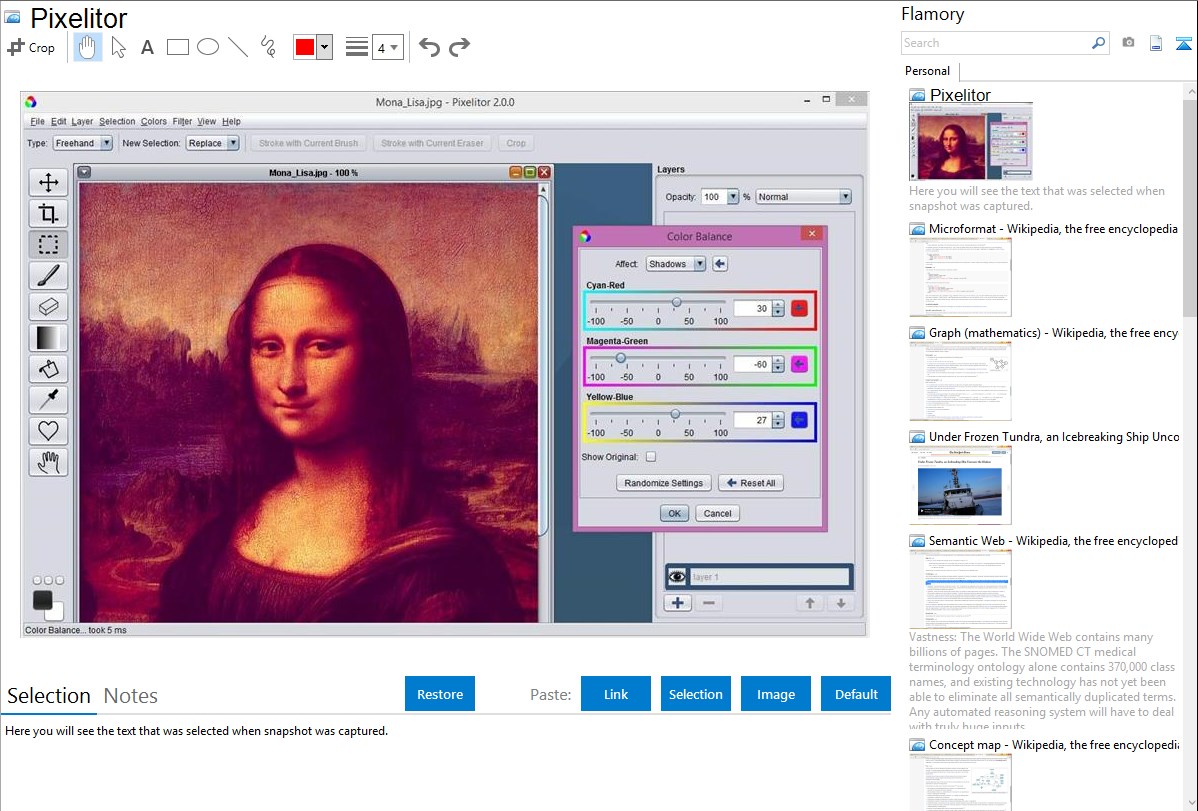Select the Move tool in Pixelitor
The image size is (1198, 811).
48,182
